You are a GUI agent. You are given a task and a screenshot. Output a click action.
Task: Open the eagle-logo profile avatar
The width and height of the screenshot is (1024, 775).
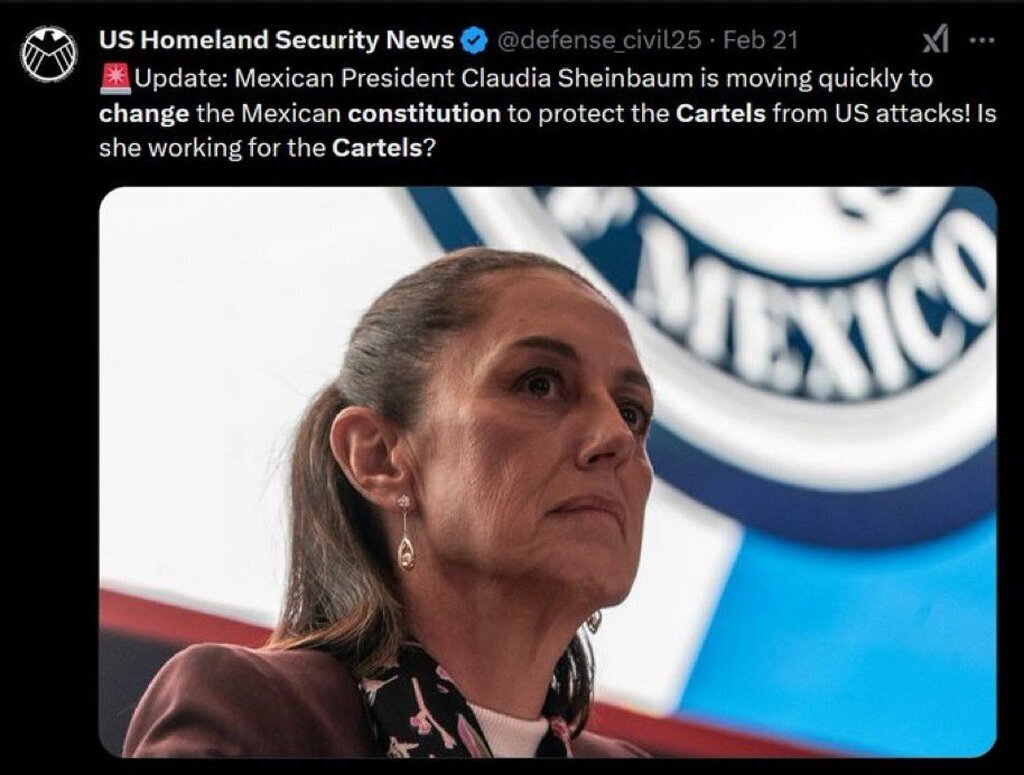tap(48, 54)
